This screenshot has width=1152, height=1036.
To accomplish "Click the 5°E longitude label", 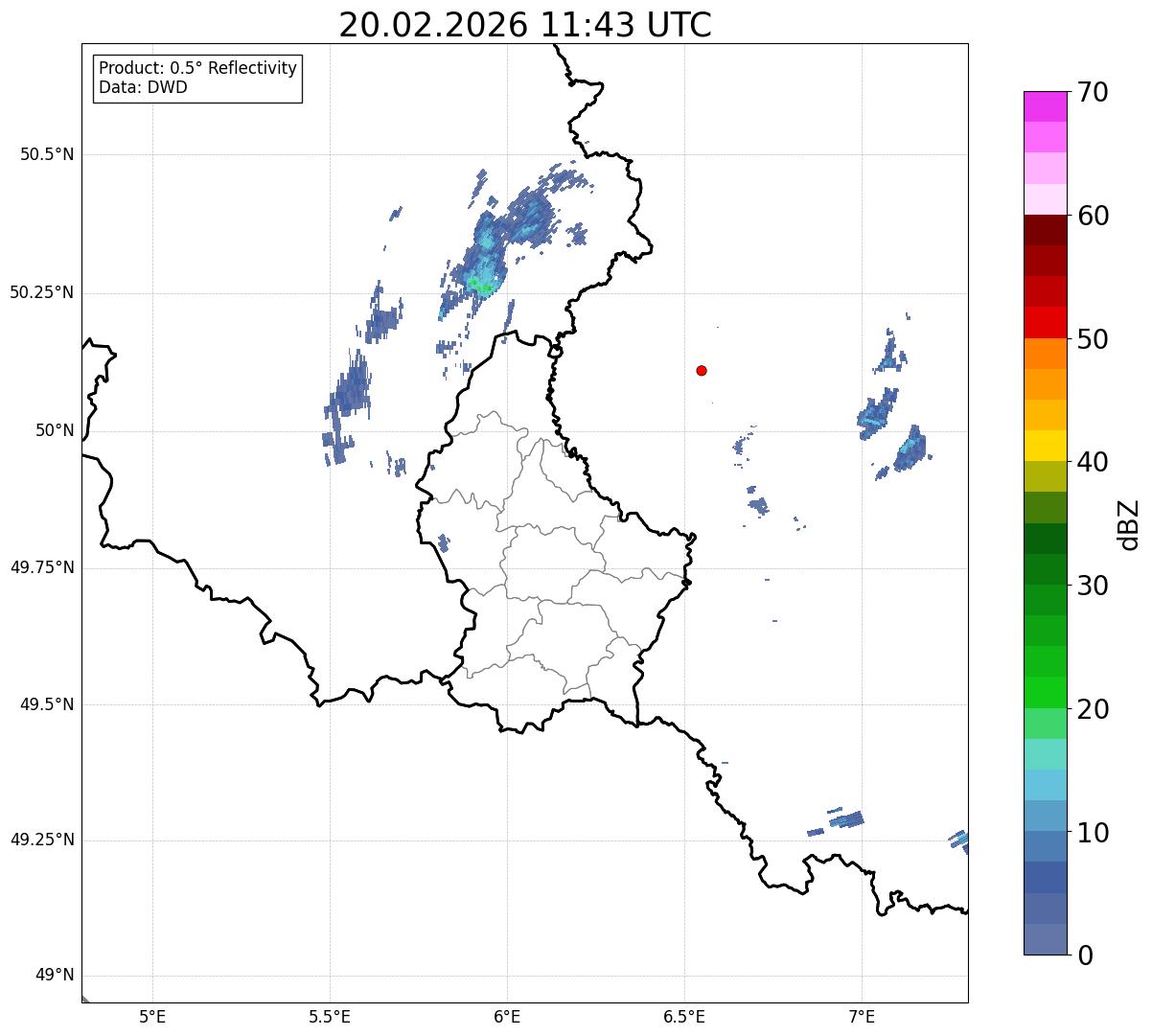I will click(152, 1017).
